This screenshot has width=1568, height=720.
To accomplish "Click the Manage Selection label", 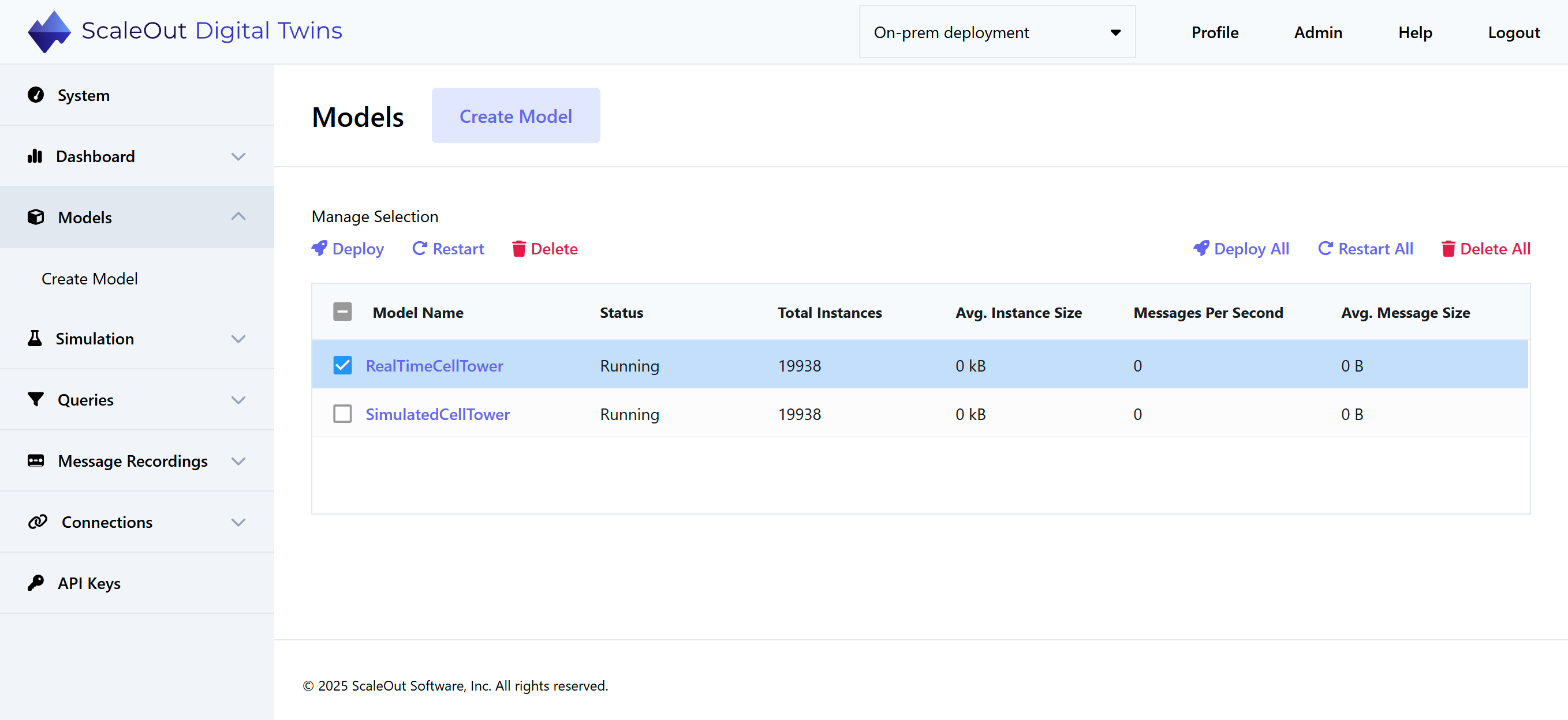I will [x=374, y=216].
